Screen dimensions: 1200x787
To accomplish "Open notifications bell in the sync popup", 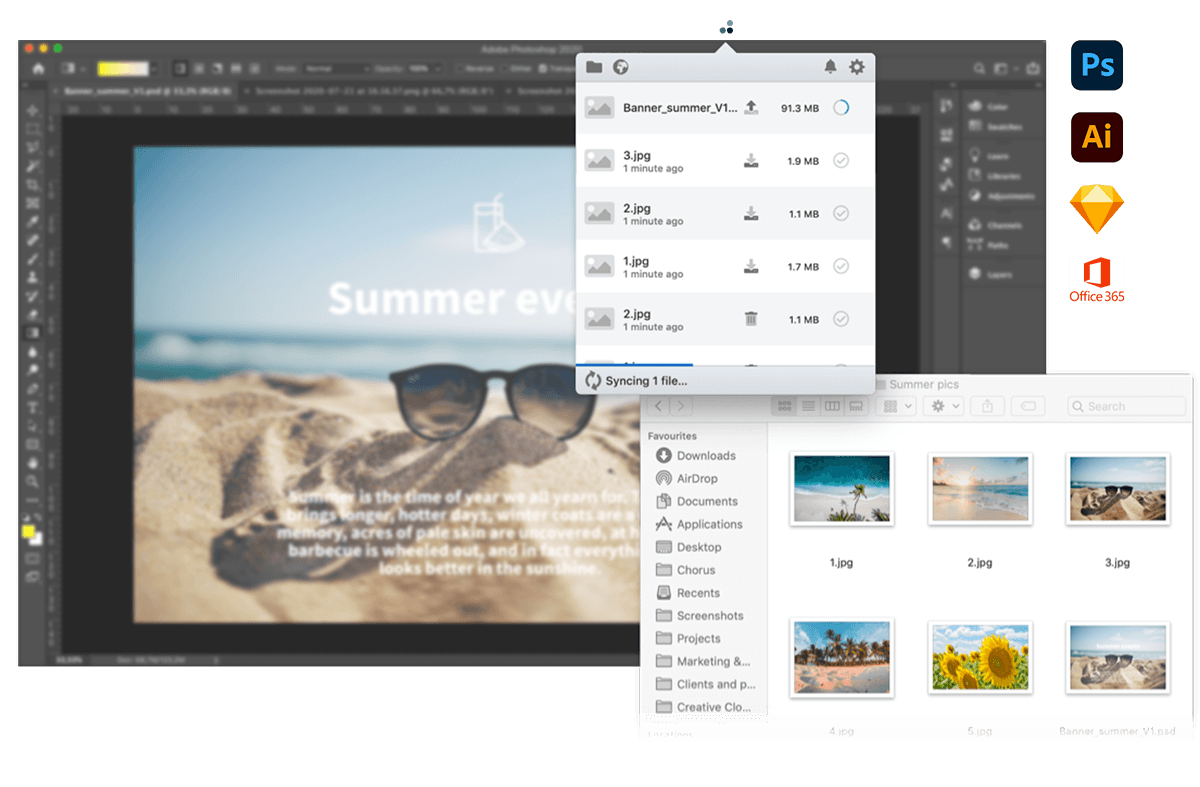I will click(830, 67).
